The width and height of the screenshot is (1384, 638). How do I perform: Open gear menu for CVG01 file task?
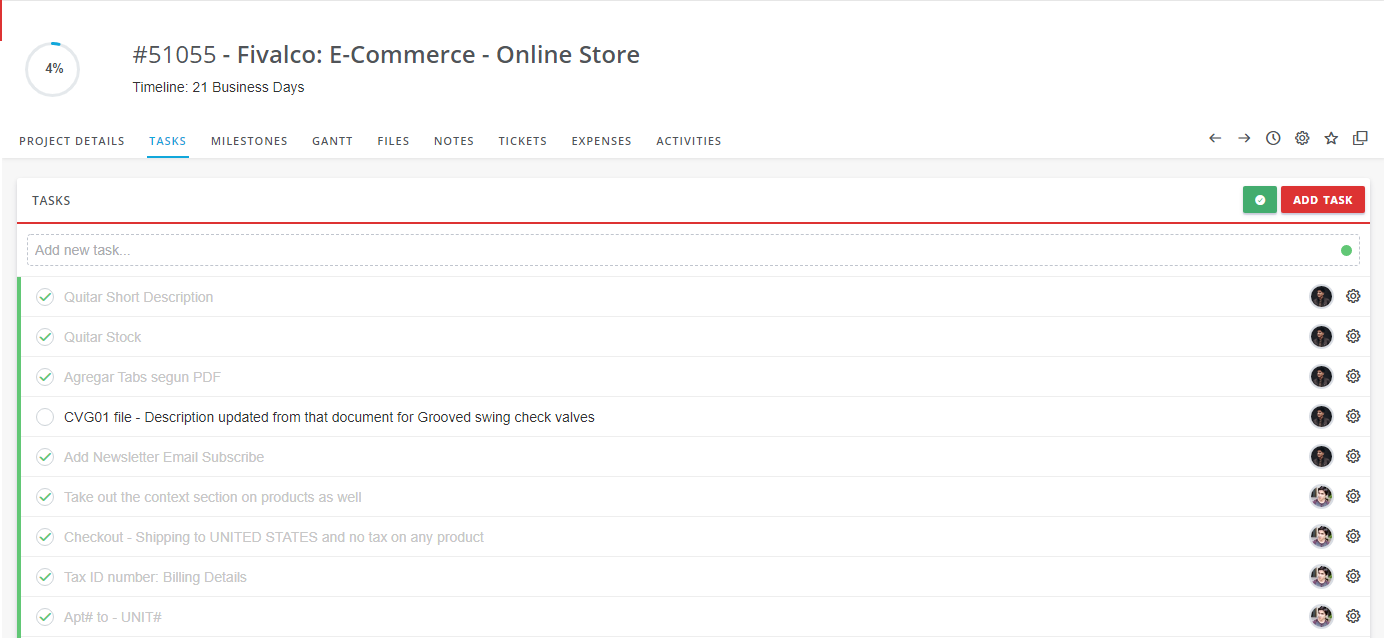point(1353,416)
